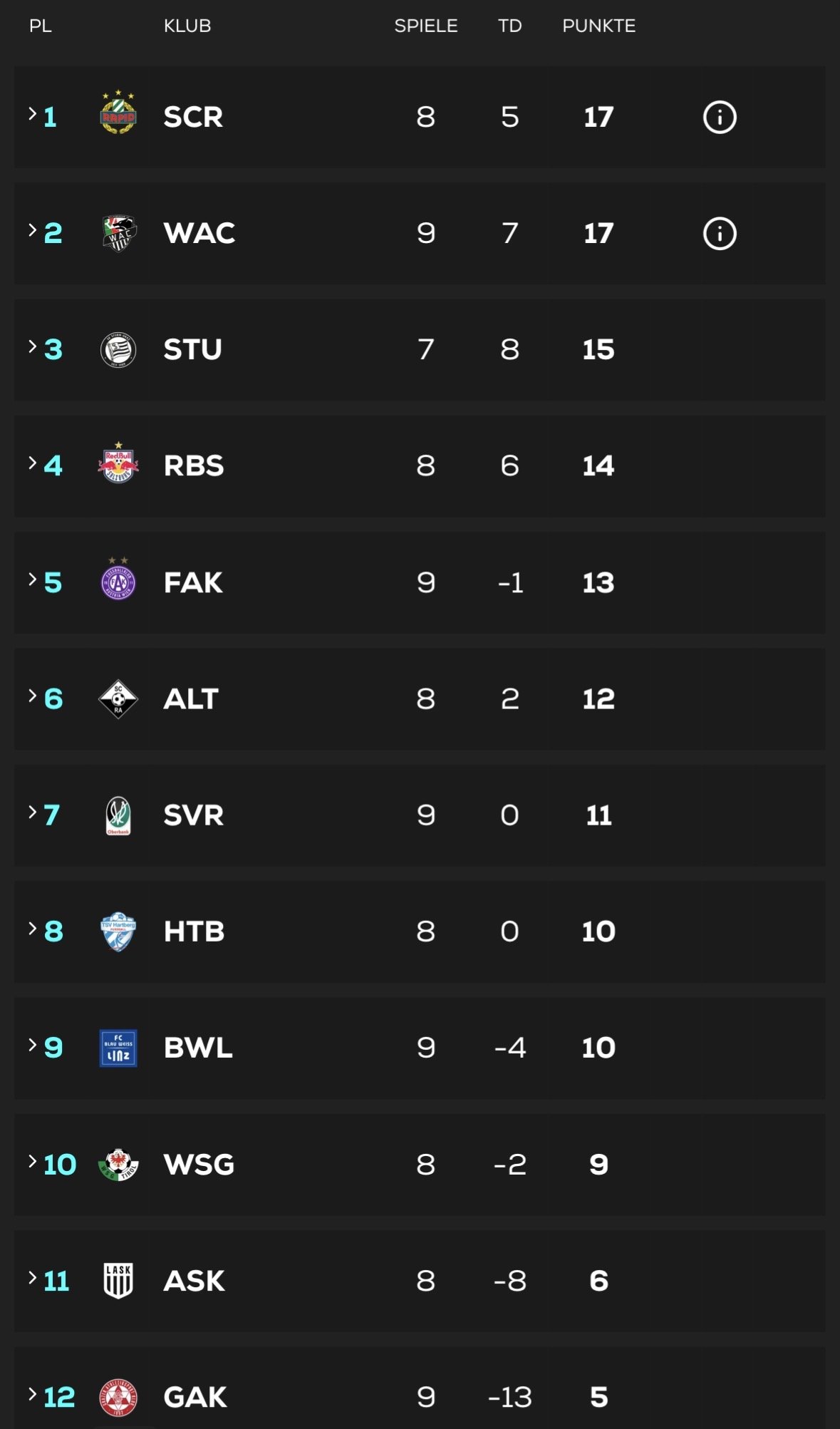Expand the rank 4 RBS row chevron
Image resolution: width=840 pixels, height=1429 pixels.
(33, 463)
